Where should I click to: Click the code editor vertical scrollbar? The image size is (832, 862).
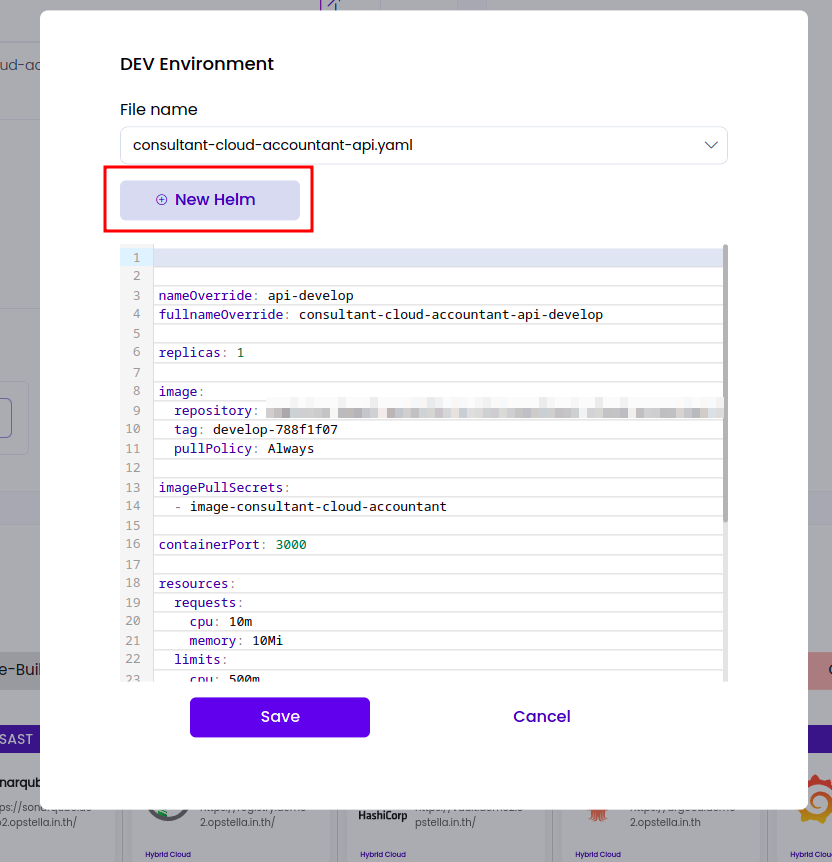[x=725, y=383]
